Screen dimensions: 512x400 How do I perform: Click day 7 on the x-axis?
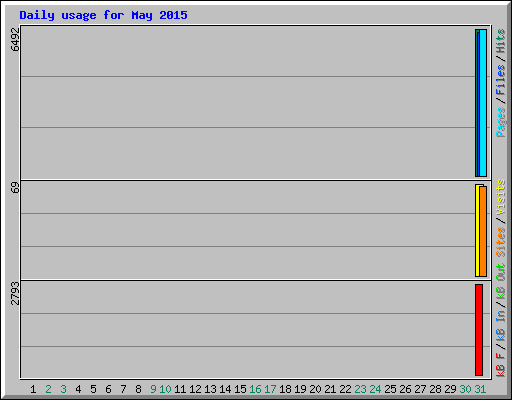pyautogui.click(x=123, y=389)
